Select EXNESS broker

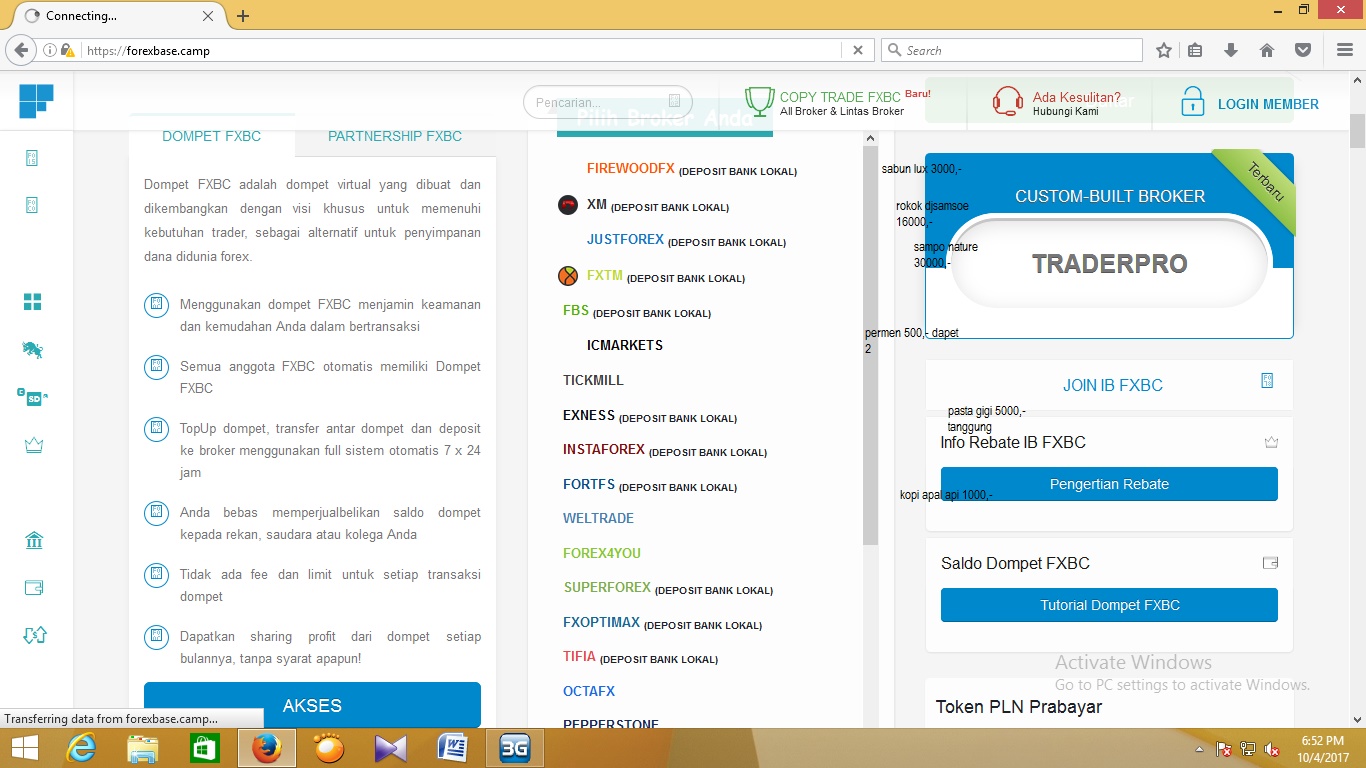click(x=589, y=415)
